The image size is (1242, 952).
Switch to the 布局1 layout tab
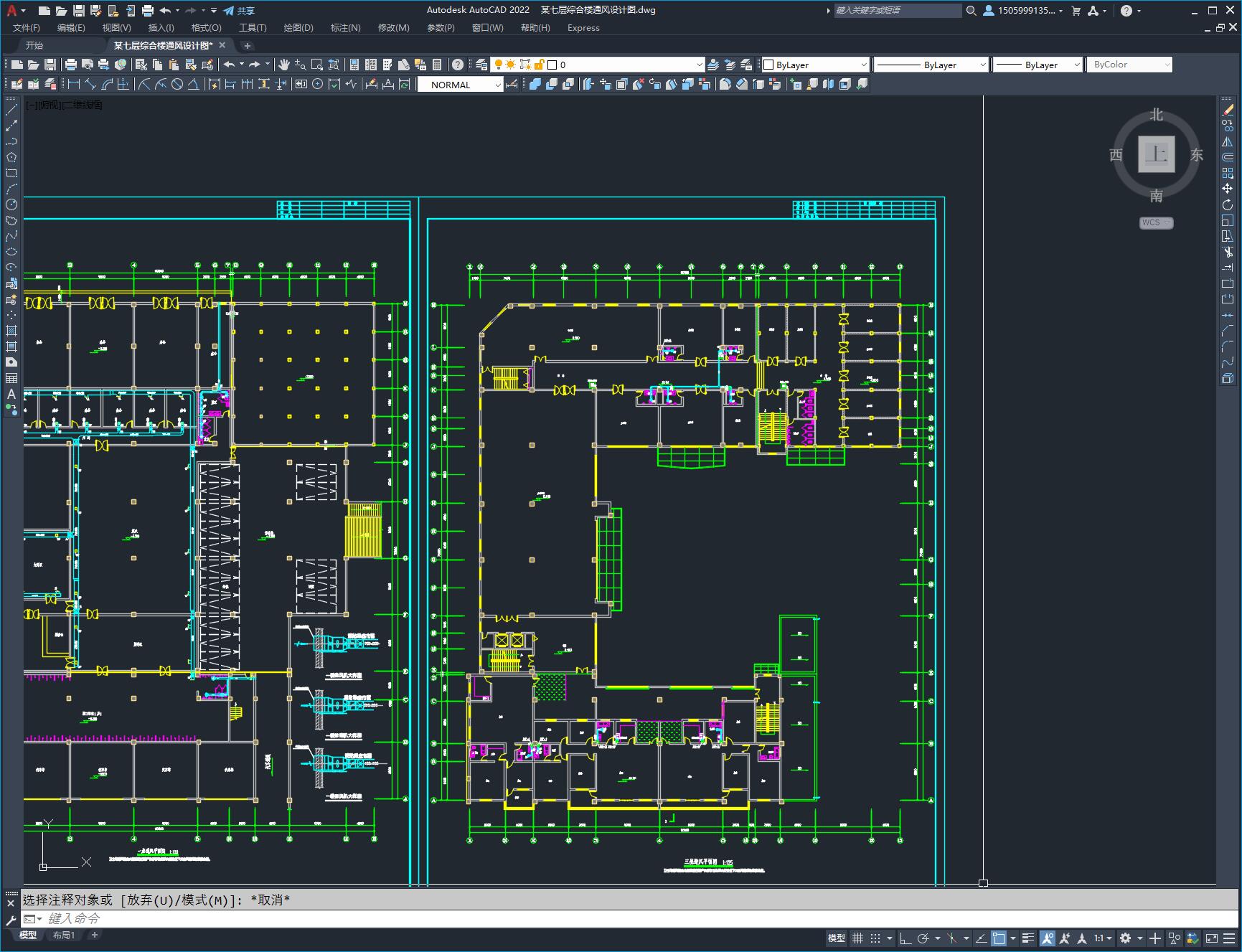click(63, 935)
